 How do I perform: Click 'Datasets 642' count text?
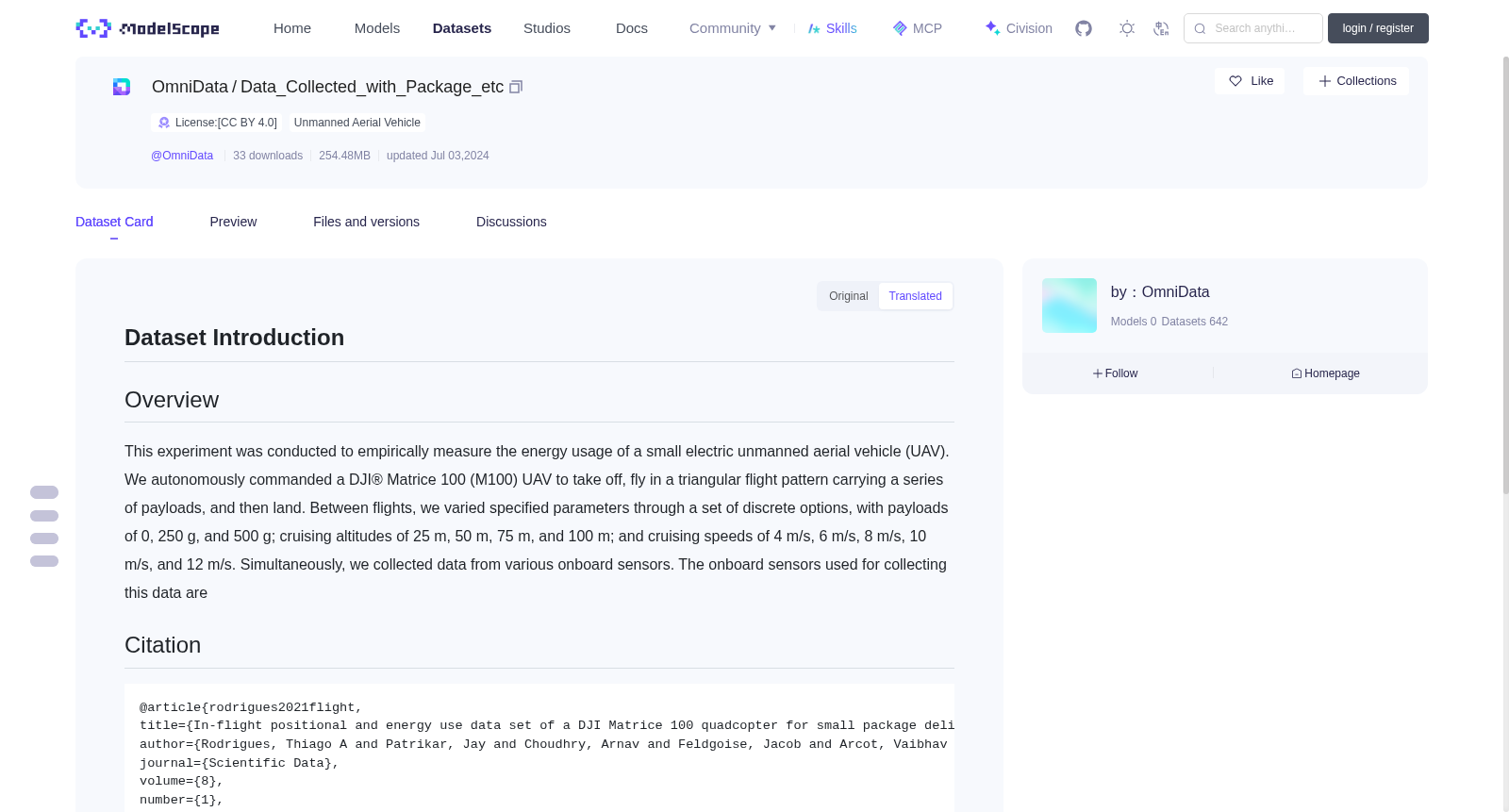pyautogui.click(x=1195, y=322)
